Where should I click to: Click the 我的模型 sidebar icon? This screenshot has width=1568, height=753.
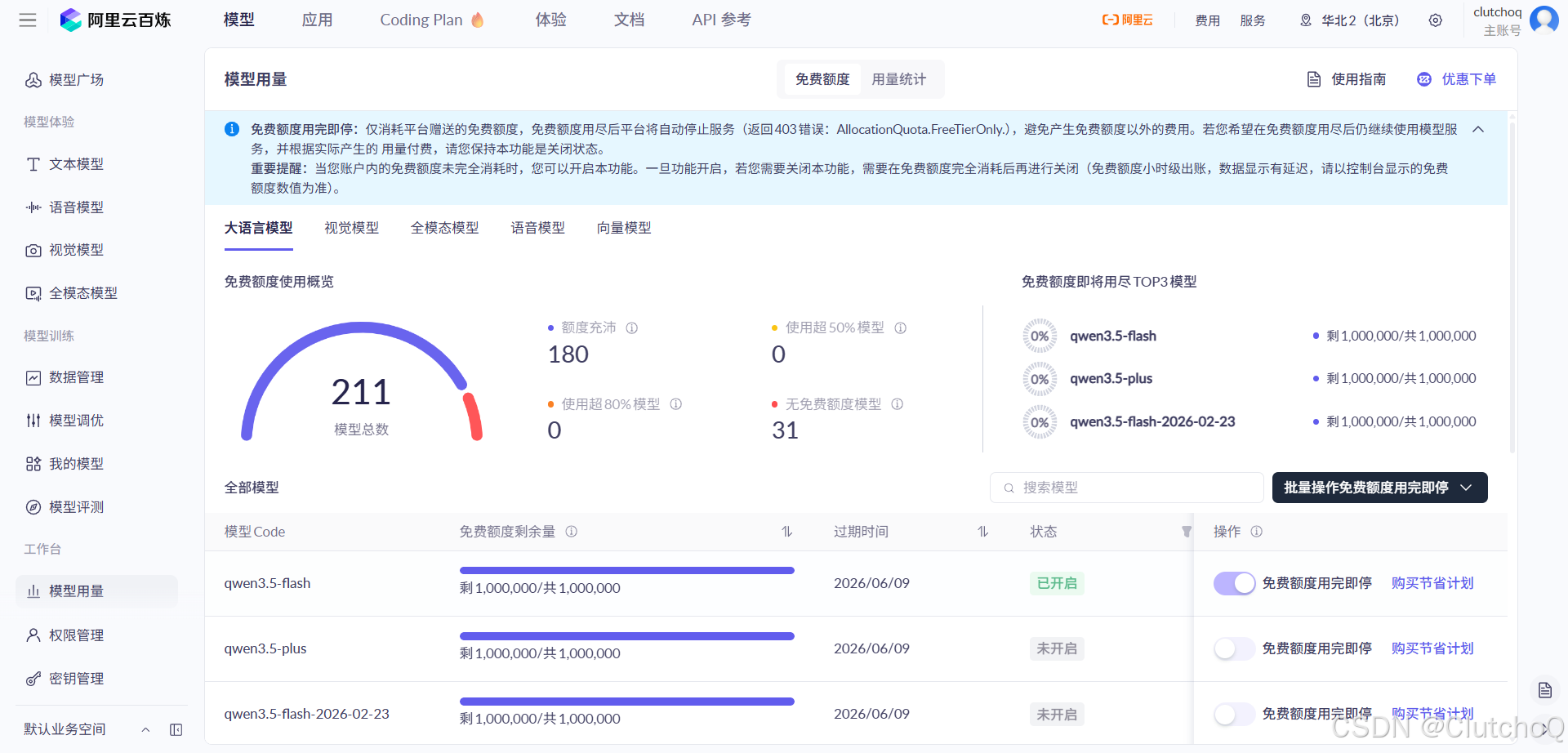33,464
